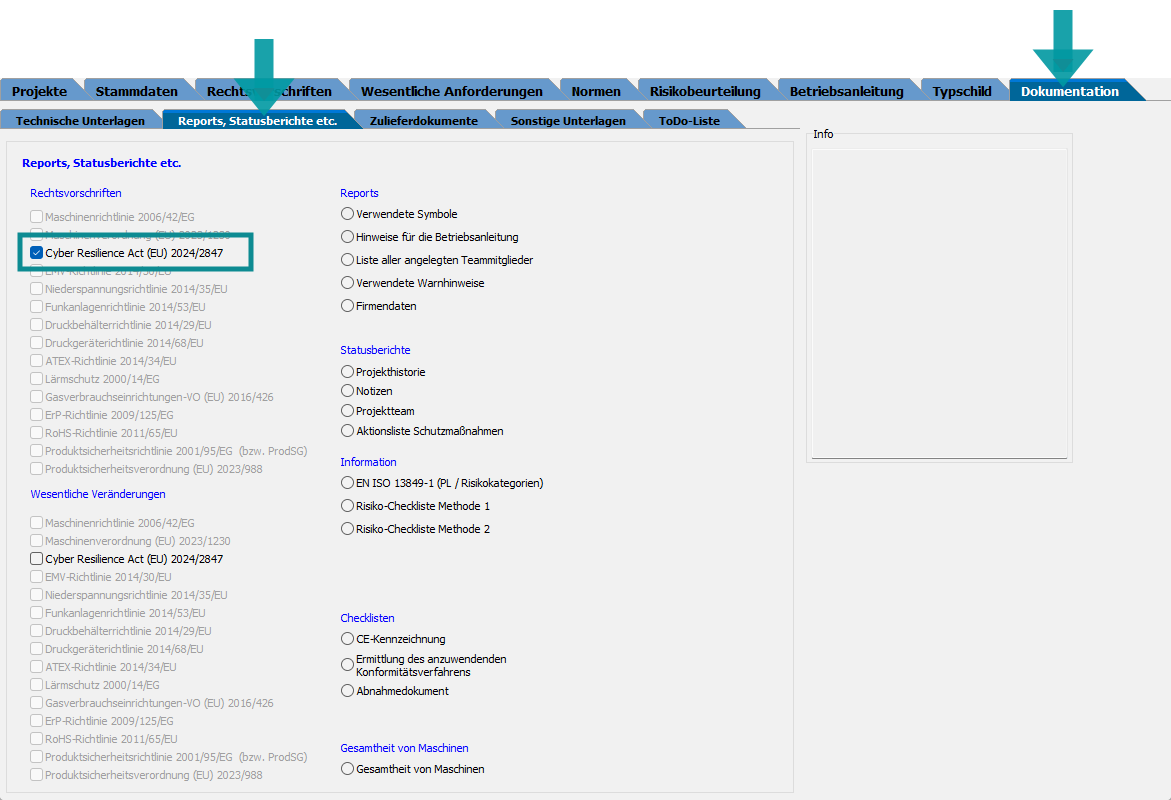Image resolution: width=1171 pixels, height=800 pixels.
Task: Uncheck Cyber Resilience Act under Rechtsvorschriften
Action: [x=37, y=253]
